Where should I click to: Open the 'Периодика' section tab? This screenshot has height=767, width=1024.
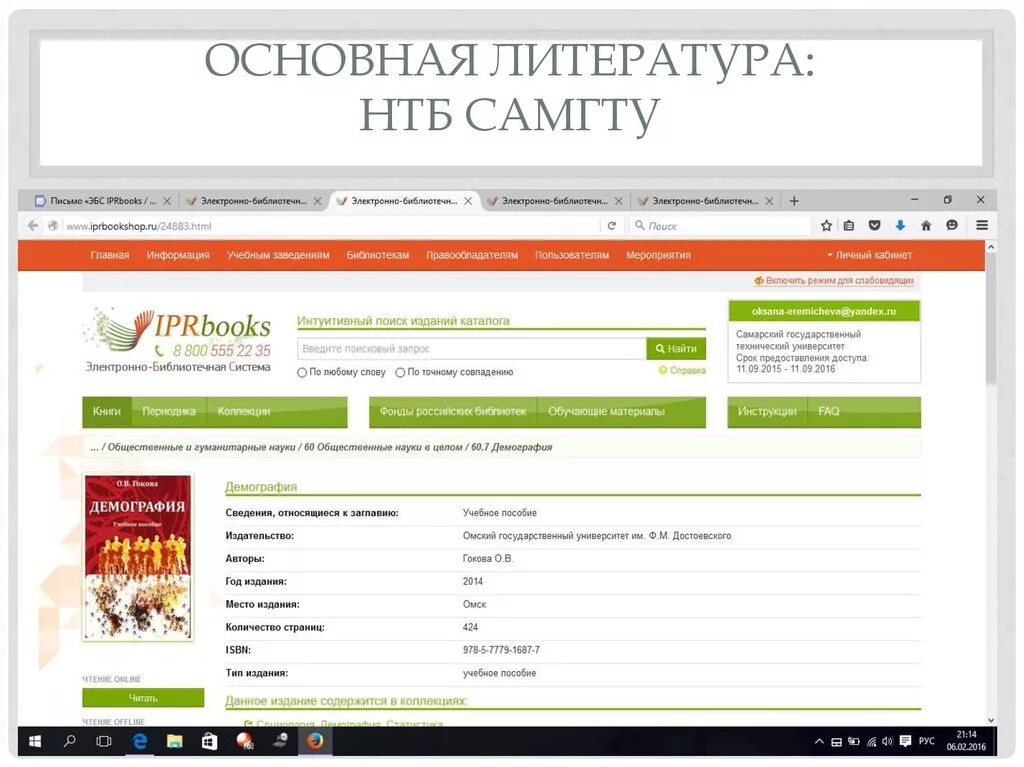tap(168, 412)
